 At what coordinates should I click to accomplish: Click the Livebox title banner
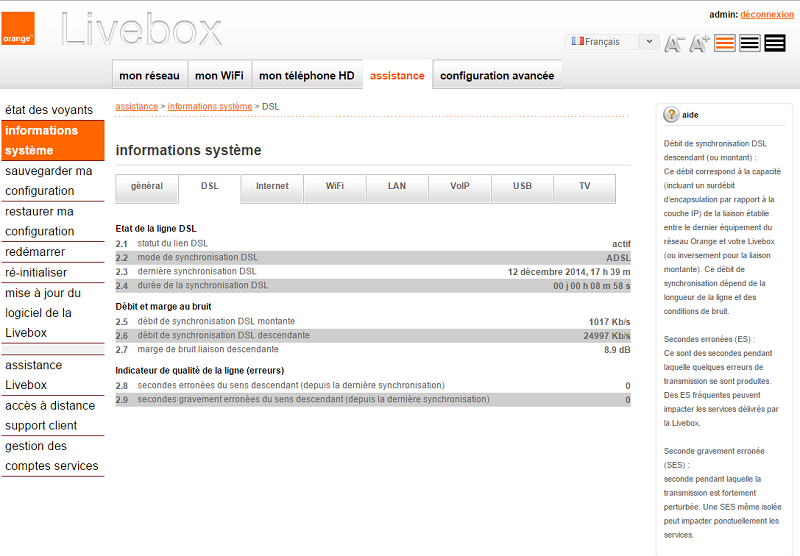coord(141,30)
